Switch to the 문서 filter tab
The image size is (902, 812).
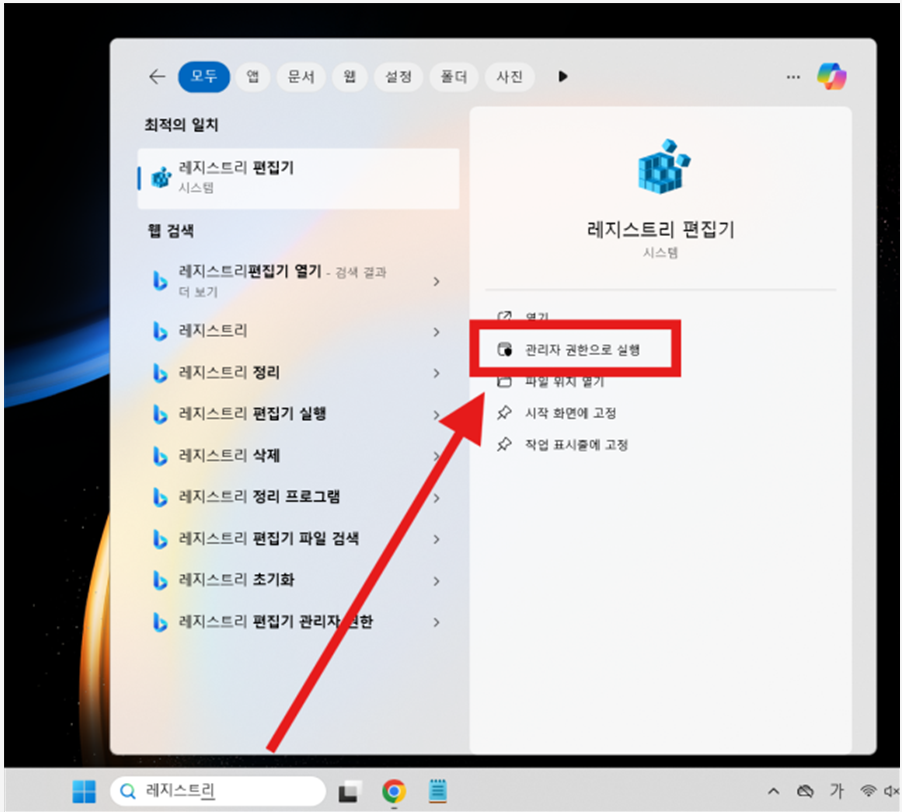pyautogui.click(x=300, y=76)
